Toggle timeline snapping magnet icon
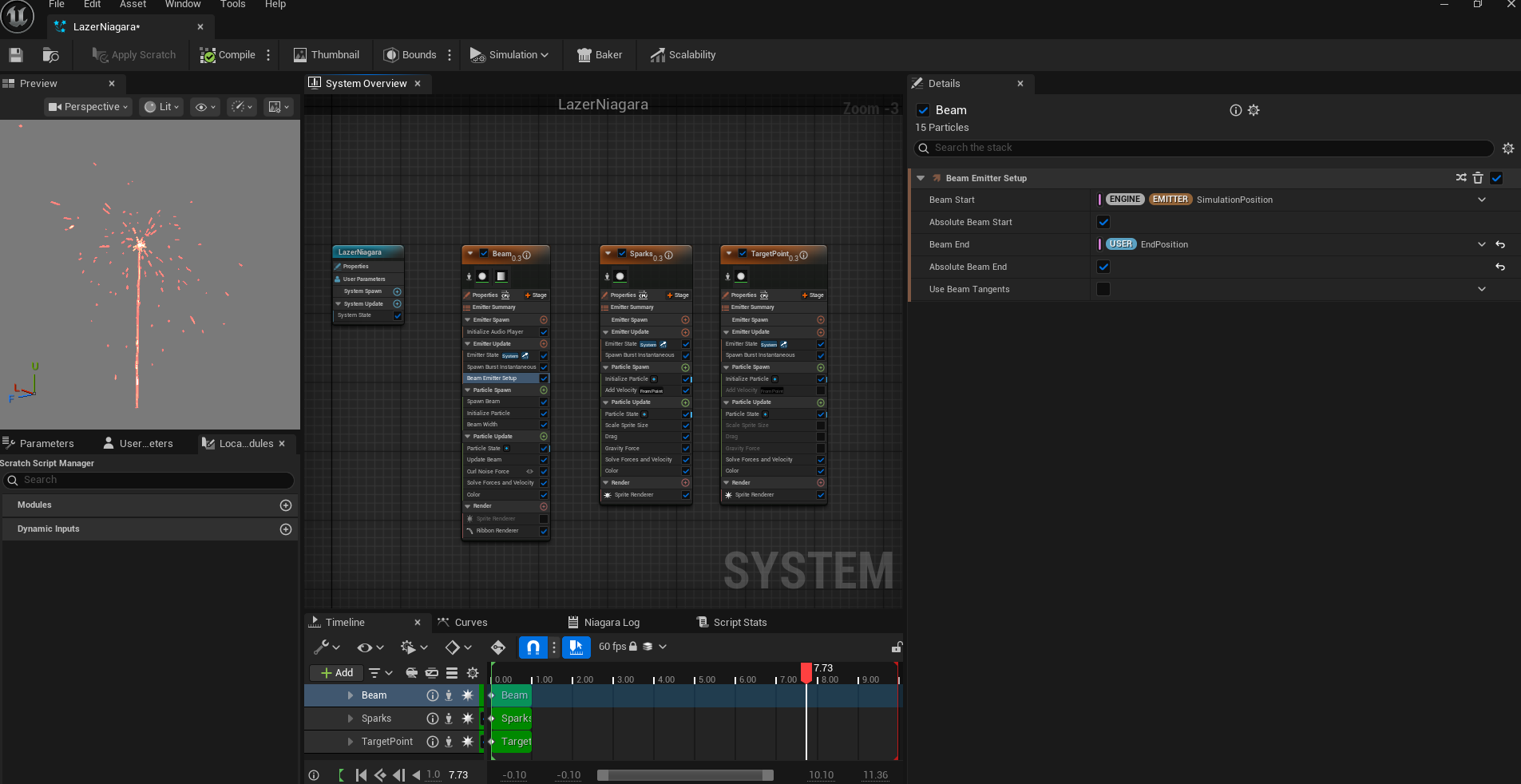1521x784 pixels. (x=533, y=647)
